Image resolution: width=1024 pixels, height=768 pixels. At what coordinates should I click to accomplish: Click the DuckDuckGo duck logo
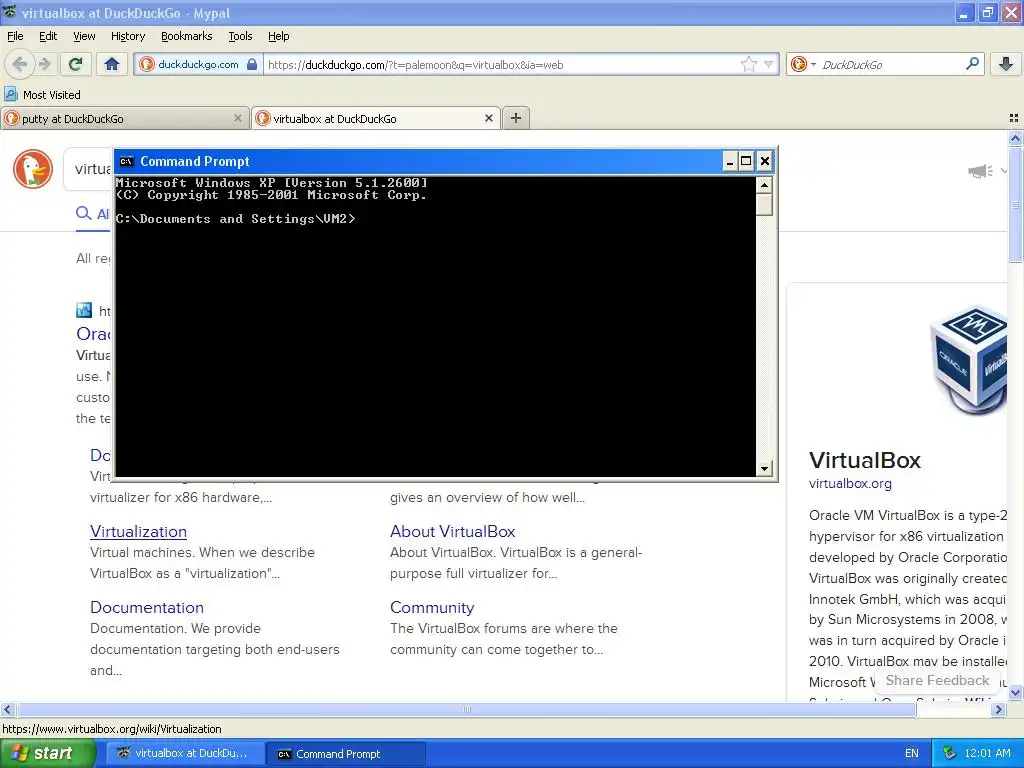(x=33, y=169)
